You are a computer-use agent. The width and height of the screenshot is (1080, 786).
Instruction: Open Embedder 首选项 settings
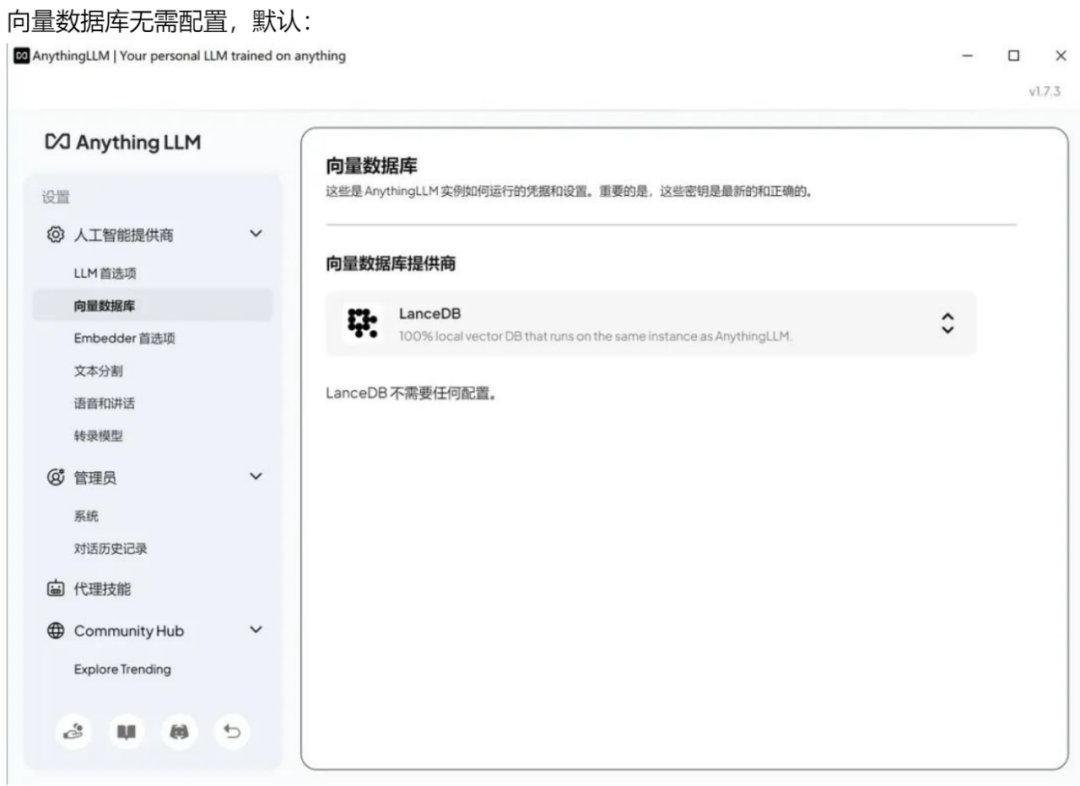(x=125, y=338)
